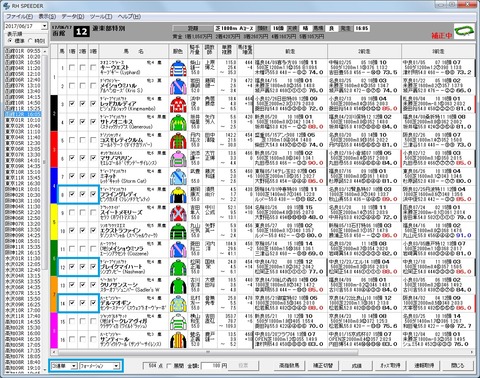
Task: Click the 金額 amount input field
Action: click(212, 366)
